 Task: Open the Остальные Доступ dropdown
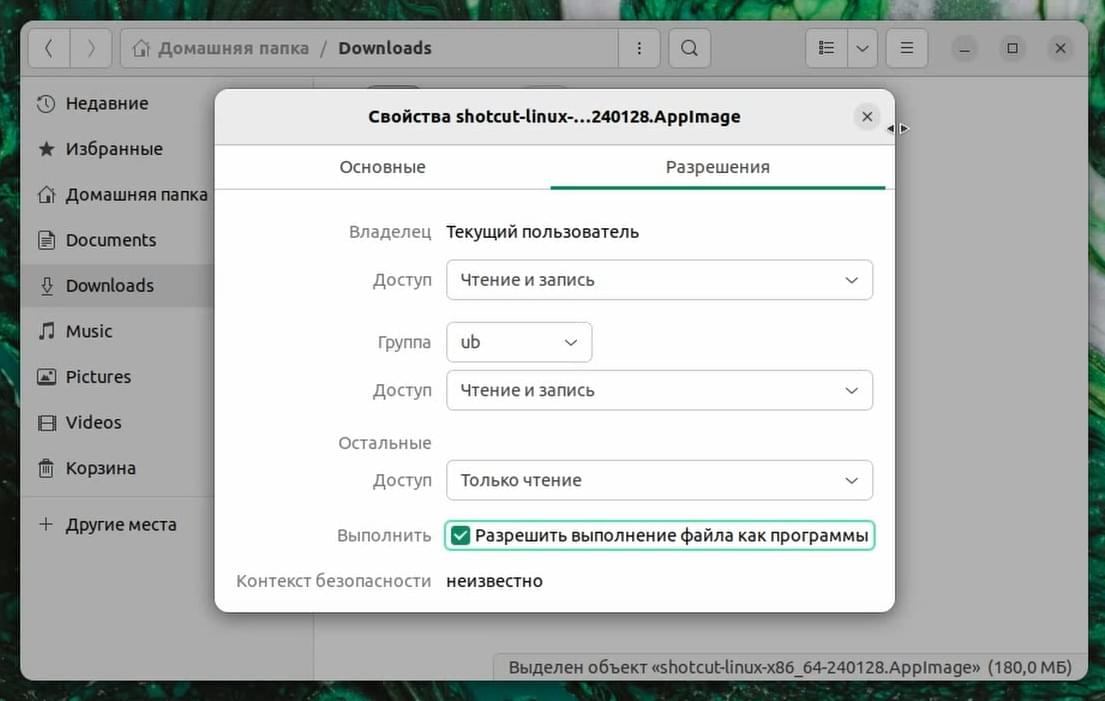(x=660, y=480)
